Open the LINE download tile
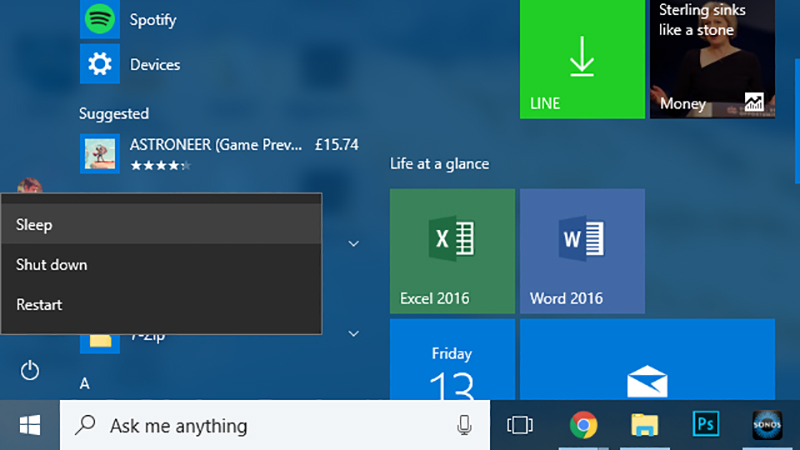Screen dimensions: 800x450 coord(582,59)
